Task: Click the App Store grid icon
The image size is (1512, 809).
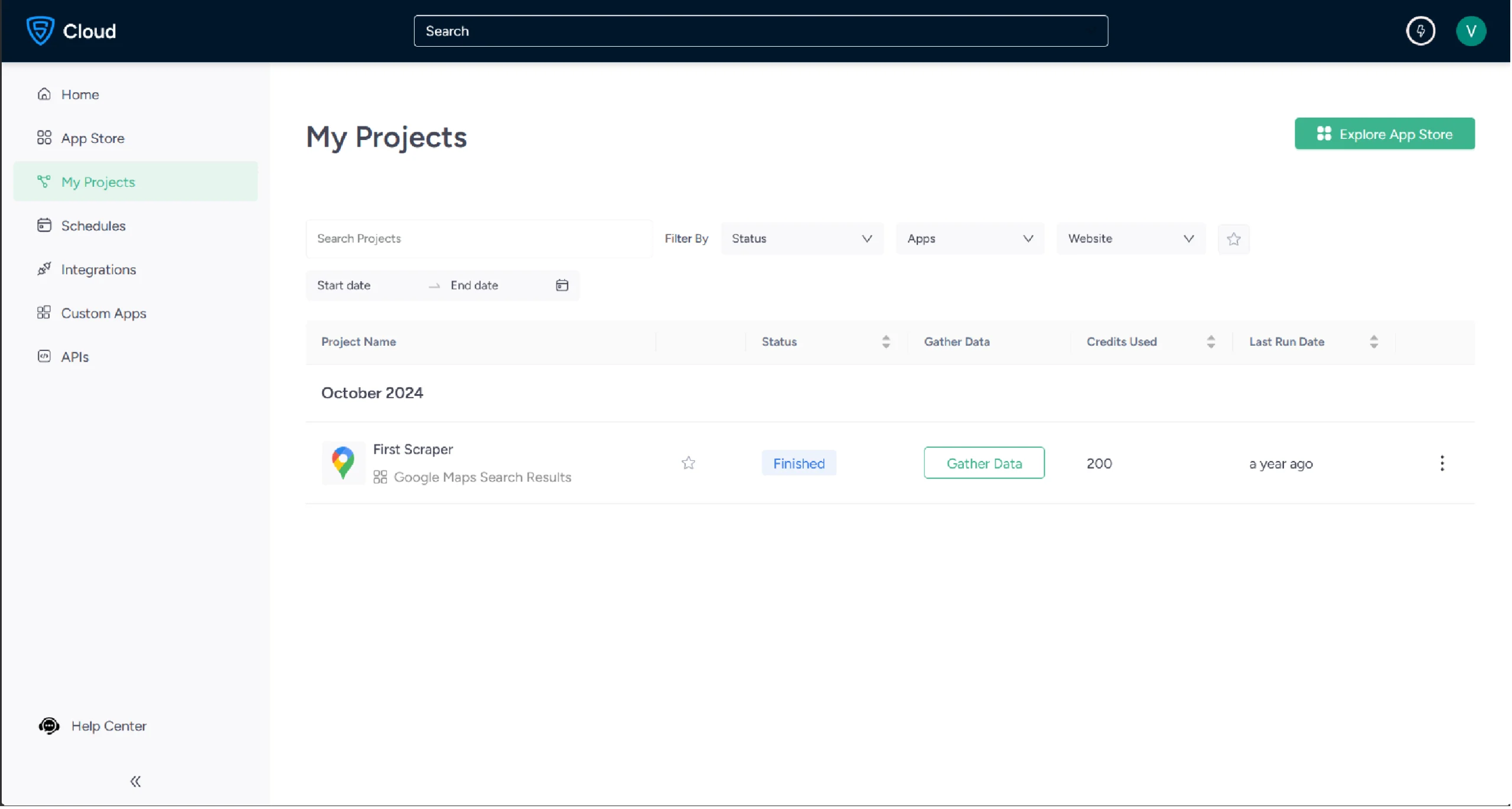Action: click(44, 138)
